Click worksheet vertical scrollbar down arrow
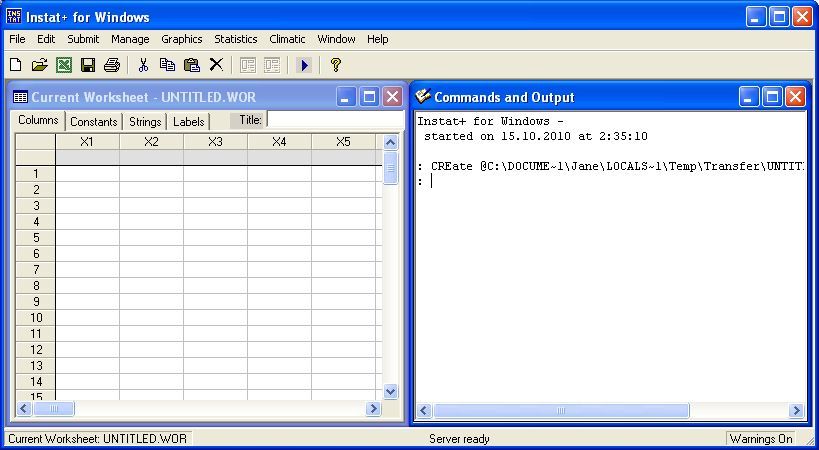The image size is (819, 450). (390, 391)
